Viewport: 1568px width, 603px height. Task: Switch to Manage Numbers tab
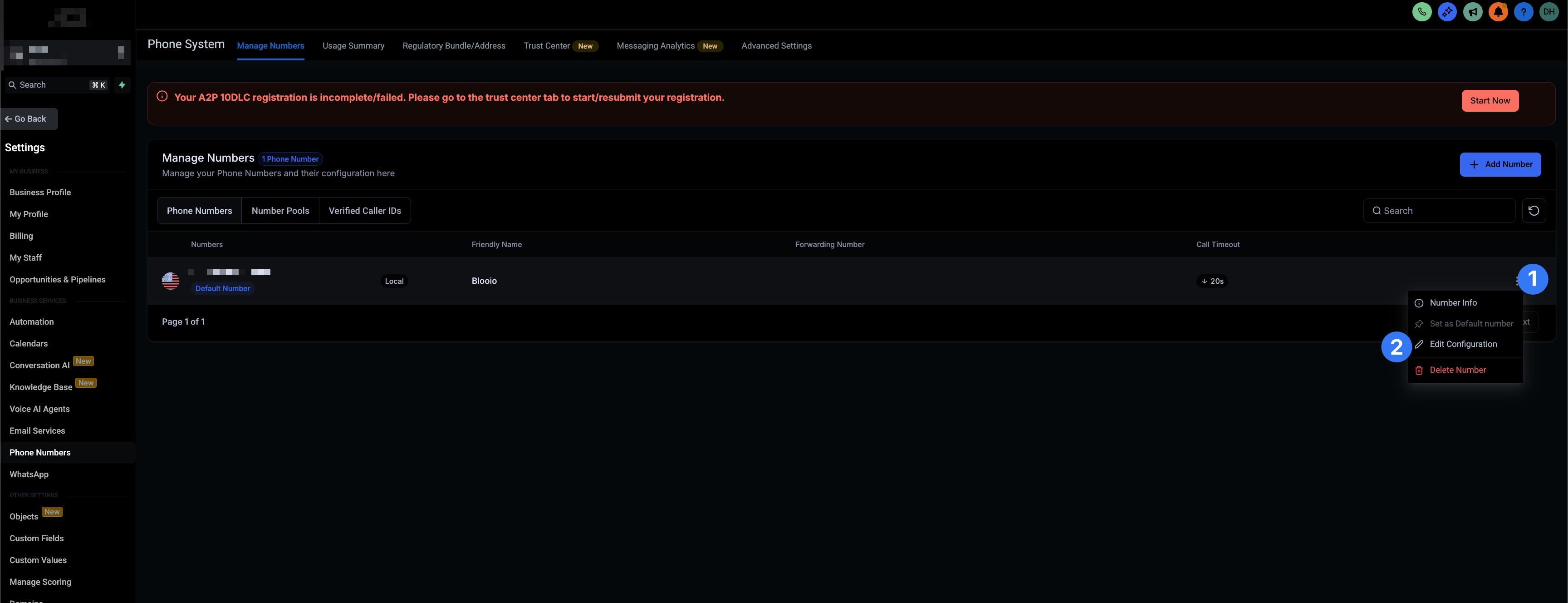tap(270, 46)
